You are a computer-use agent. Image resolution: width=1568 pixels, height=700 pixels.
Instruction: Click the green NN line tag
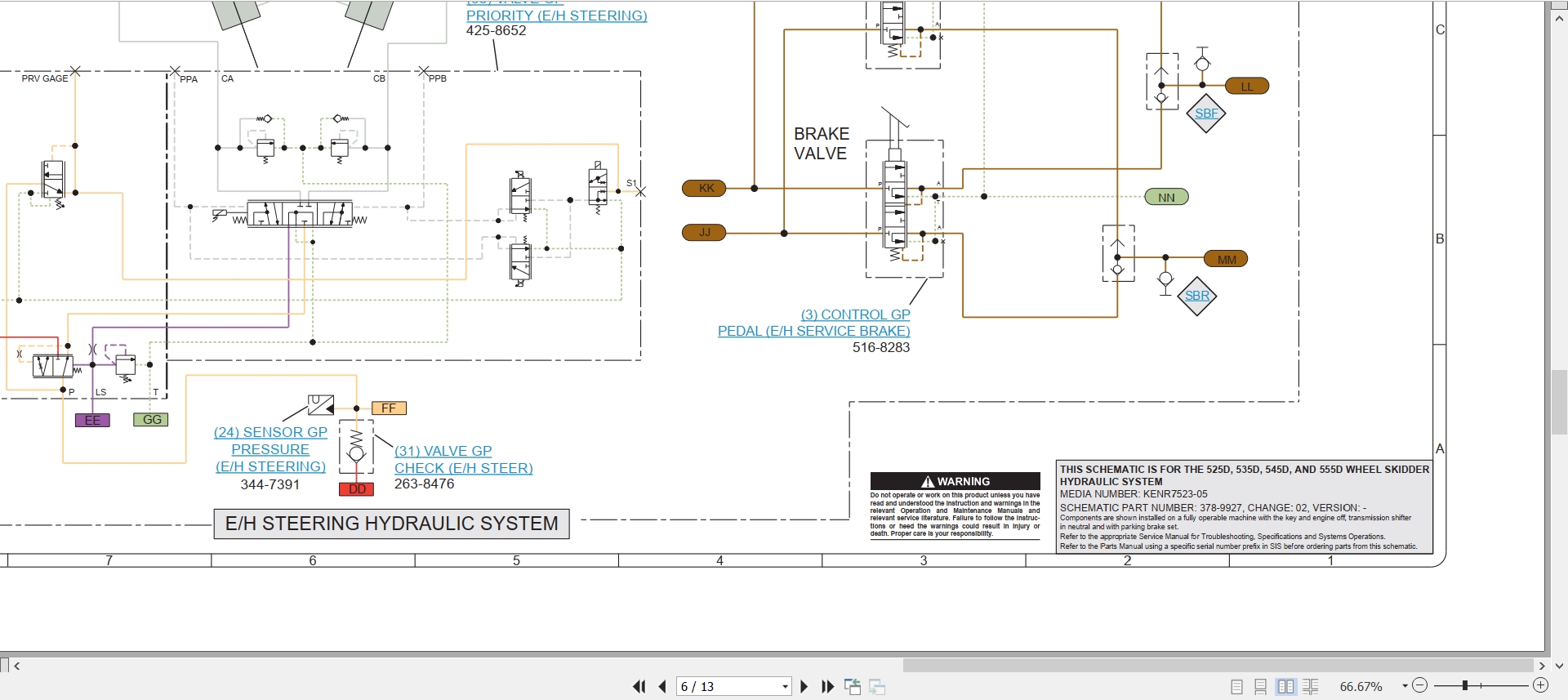pyautogui.click(x=1166, y=197)
